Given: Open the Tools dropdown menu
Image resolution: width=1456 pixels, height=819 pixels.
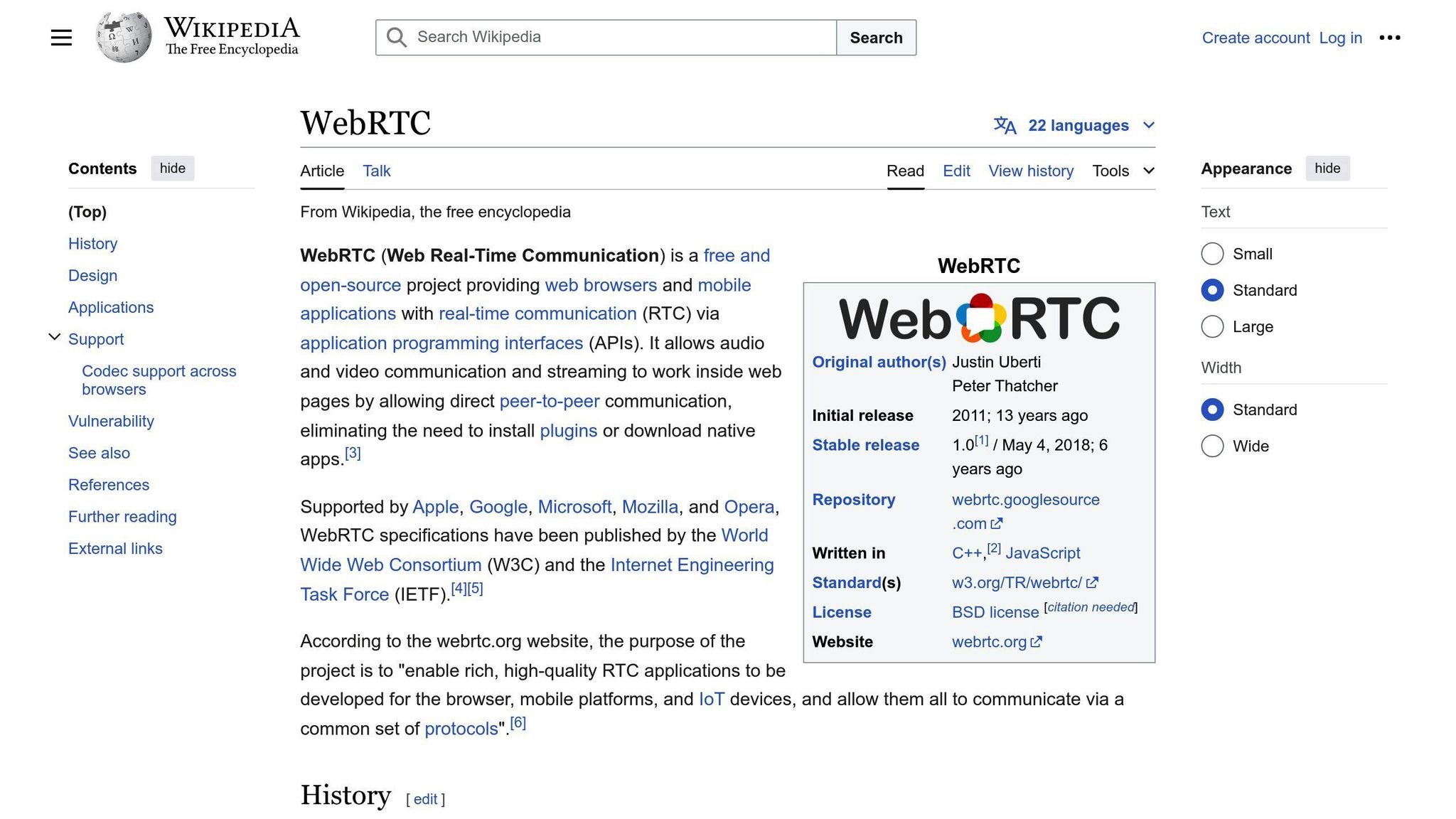Looking at the screenshot, I should click(1123, 171).
